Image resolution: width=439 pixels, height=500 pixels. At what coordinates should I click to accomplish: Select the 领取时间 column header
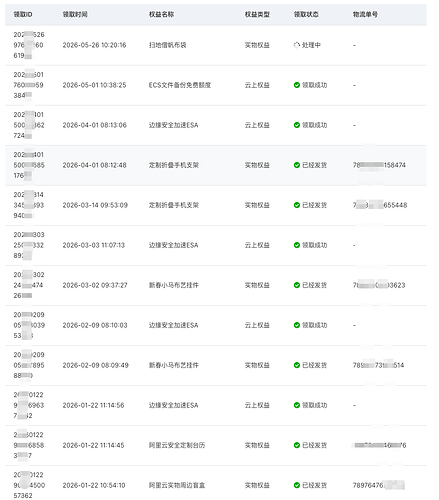tap(75, 14)
